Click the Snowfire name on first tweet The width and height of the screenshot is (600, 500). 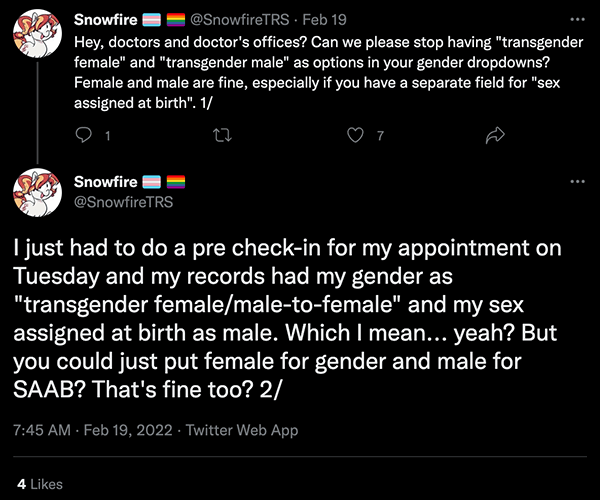(x=106, y=20)
